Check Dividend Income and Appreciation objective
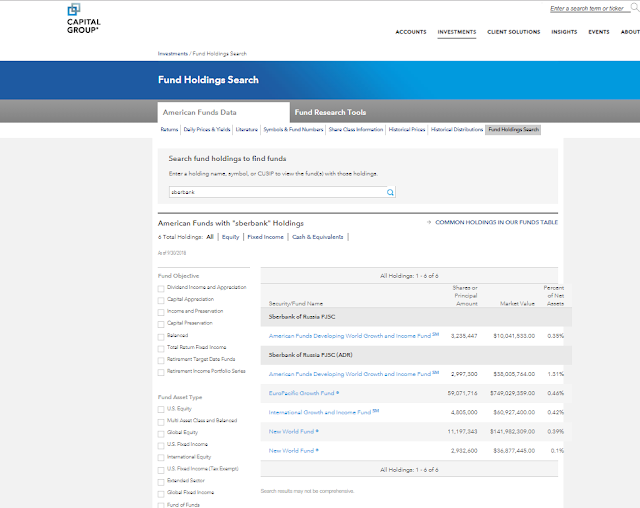Screen dimensions: 640x508 161,288
